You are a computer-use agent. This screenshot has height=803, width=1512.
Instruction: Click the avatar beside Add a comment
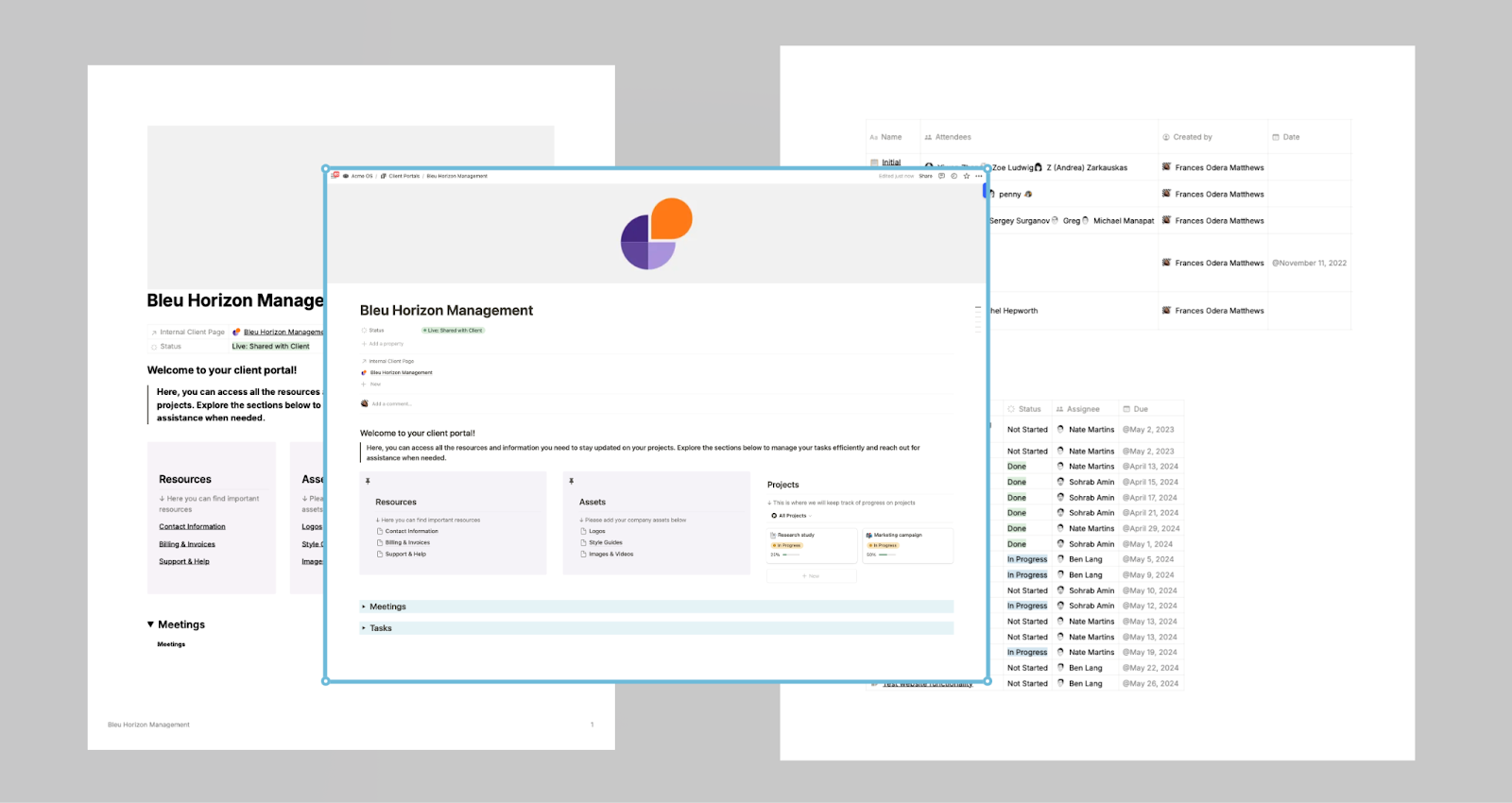tap(364, 403)
